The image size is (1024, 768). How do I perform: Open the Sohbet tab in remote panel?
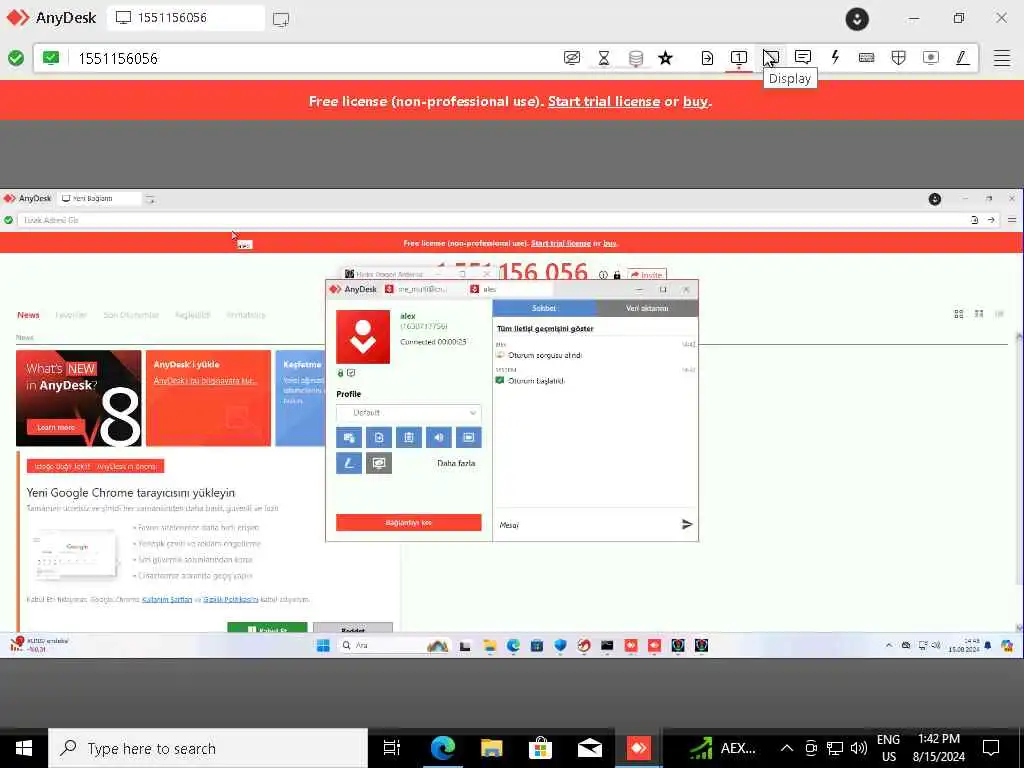(544, 308)
